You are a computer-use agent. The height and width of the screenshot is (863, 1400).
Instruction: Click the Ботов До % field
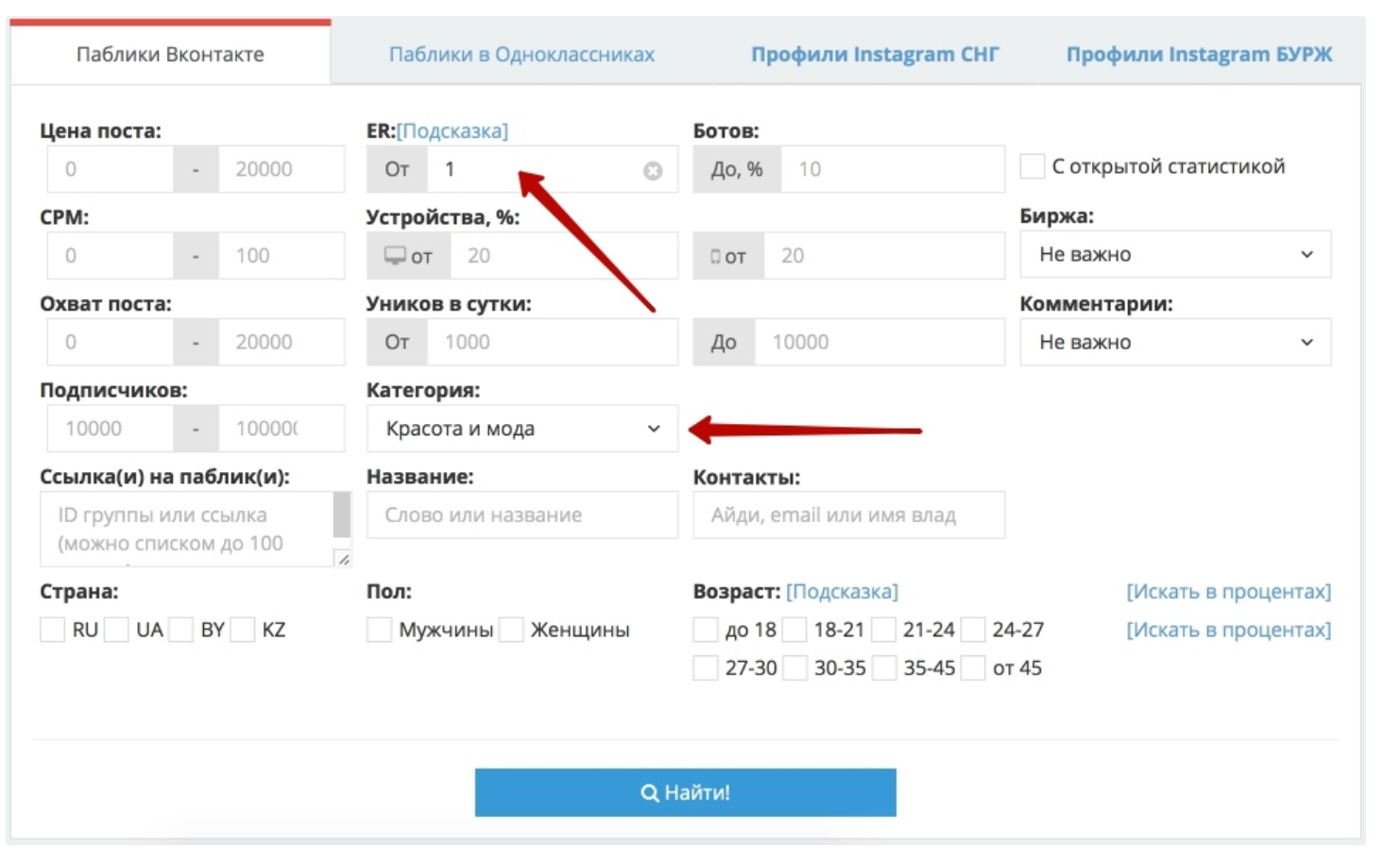pyautogui.click(x=893, y=170)
